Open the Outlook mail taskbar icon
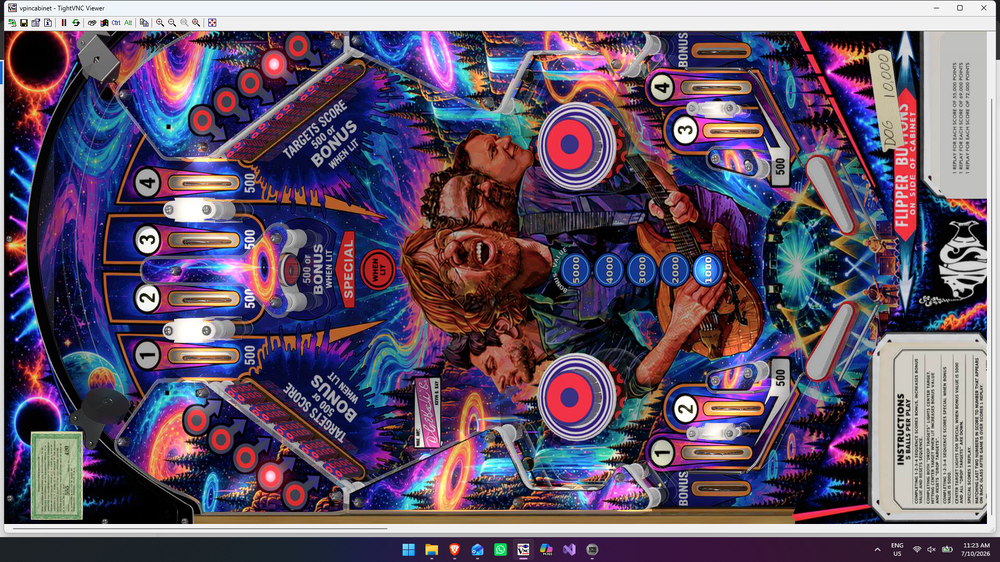 [x=478, y=549]
